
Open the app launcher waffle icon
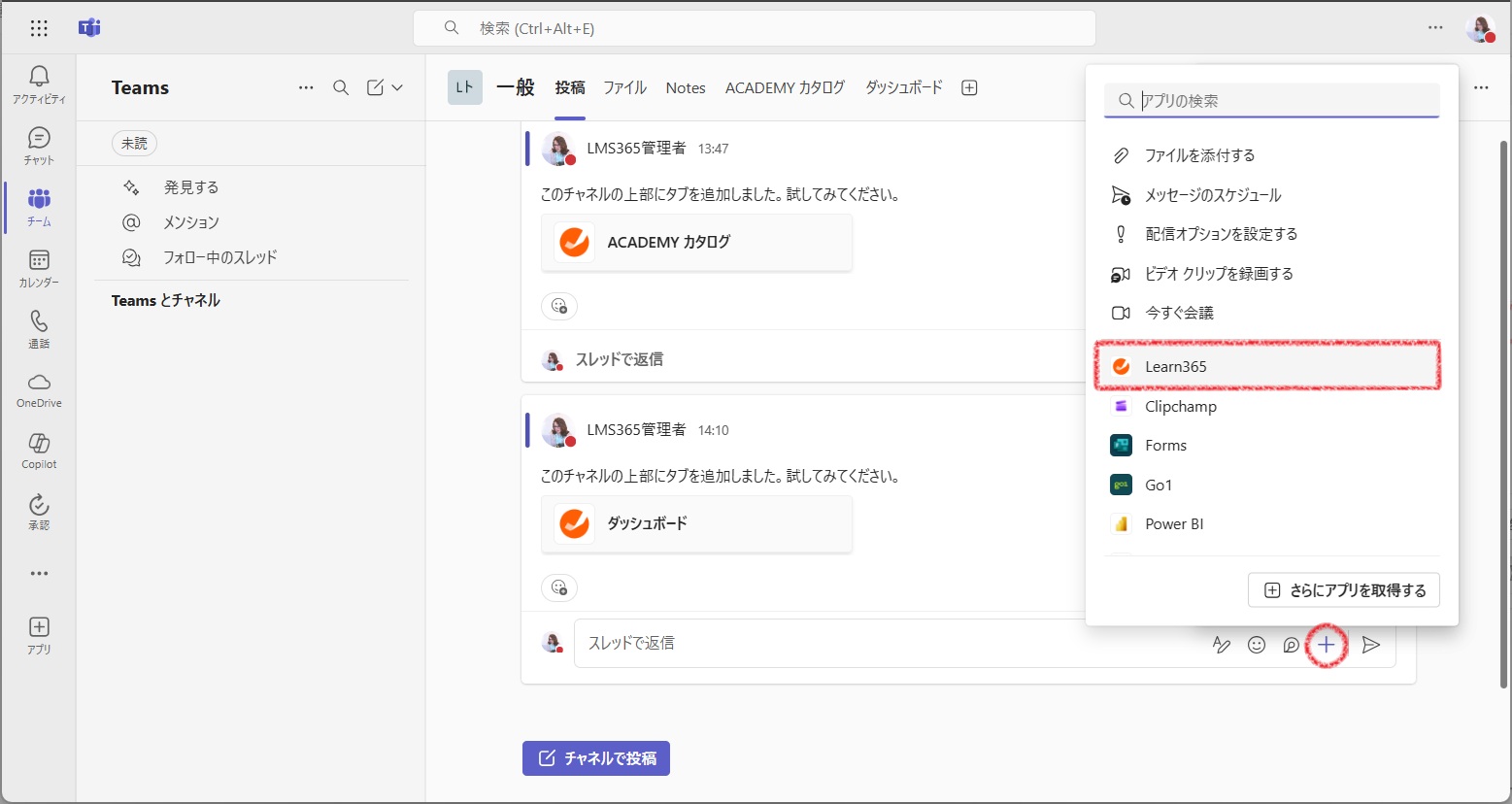[x=39, y=28]
